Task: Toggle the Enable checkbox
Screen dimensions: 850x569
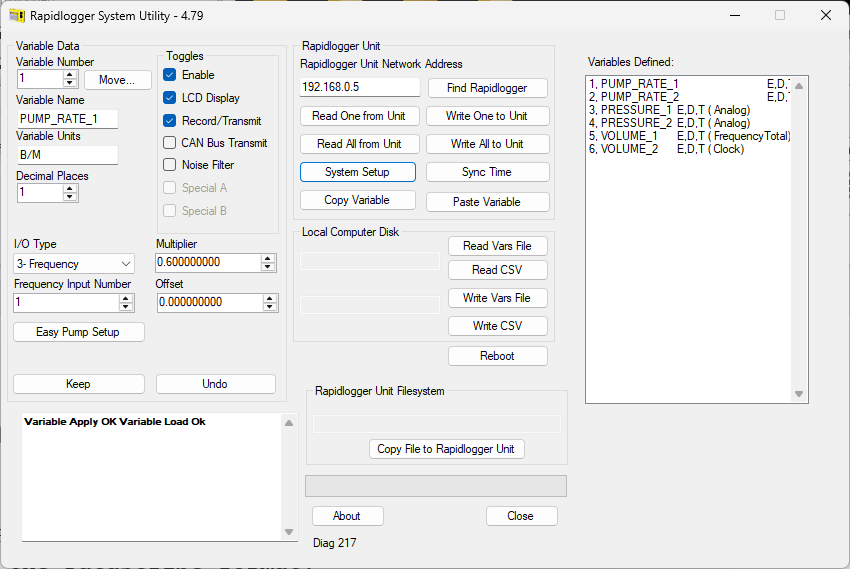Action: [x=170, y=75]
